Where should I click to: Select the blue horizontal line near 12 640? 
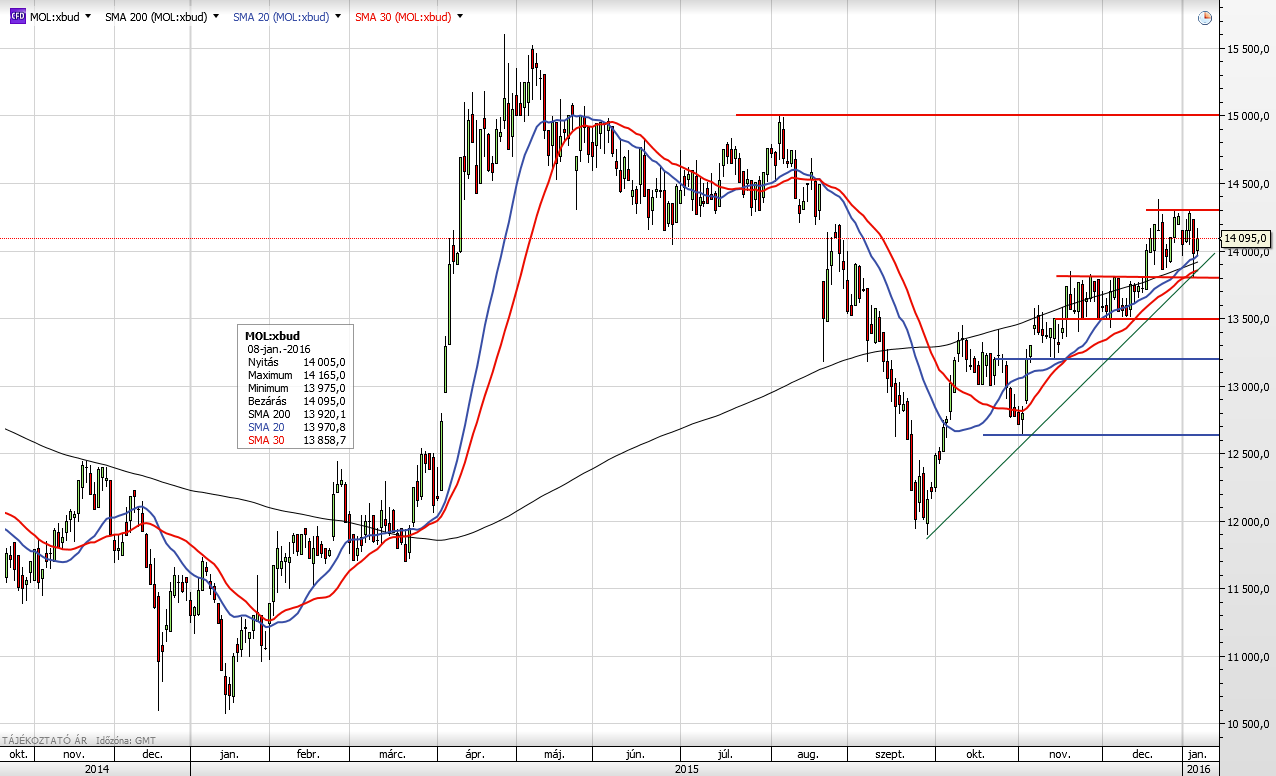click(x=1100, y=435)
